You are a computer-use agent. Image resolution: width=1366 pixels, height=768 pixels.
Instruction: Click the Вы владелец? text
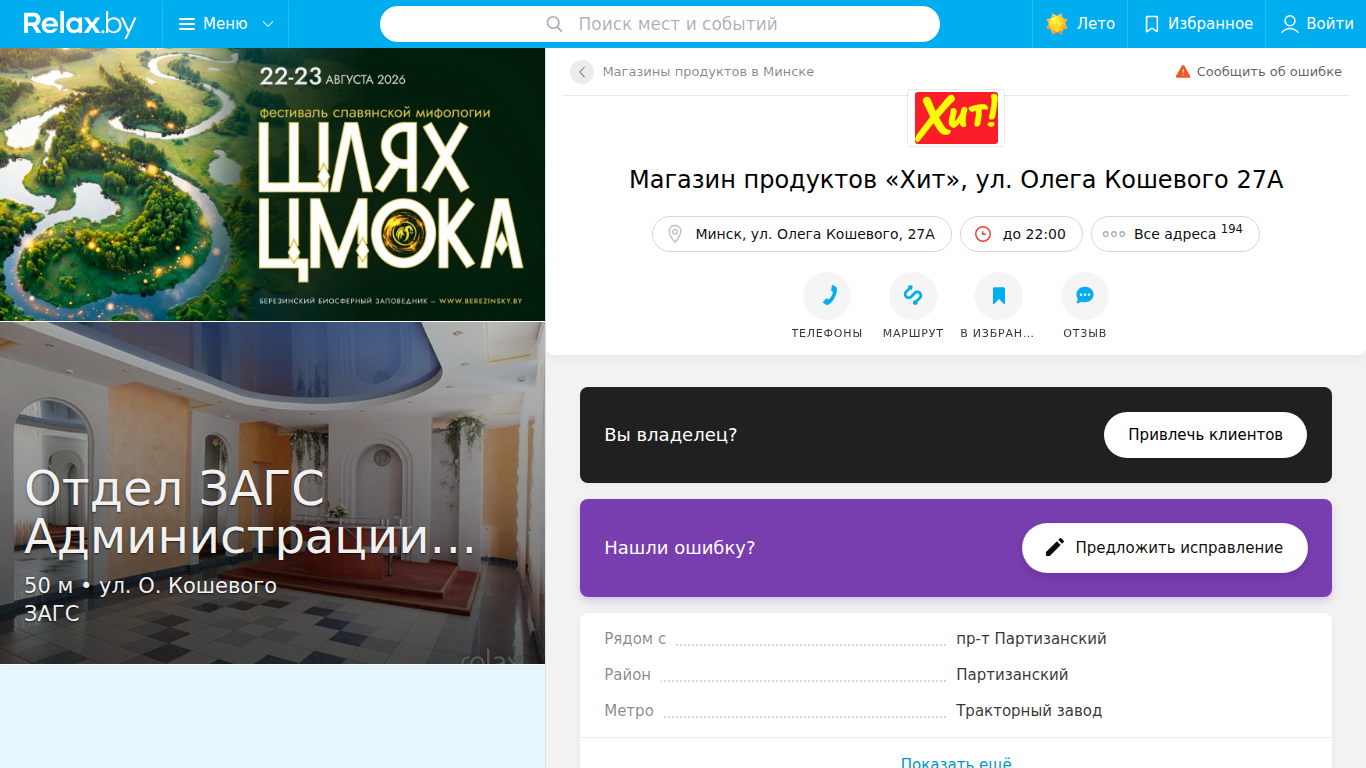click(671, 435)
